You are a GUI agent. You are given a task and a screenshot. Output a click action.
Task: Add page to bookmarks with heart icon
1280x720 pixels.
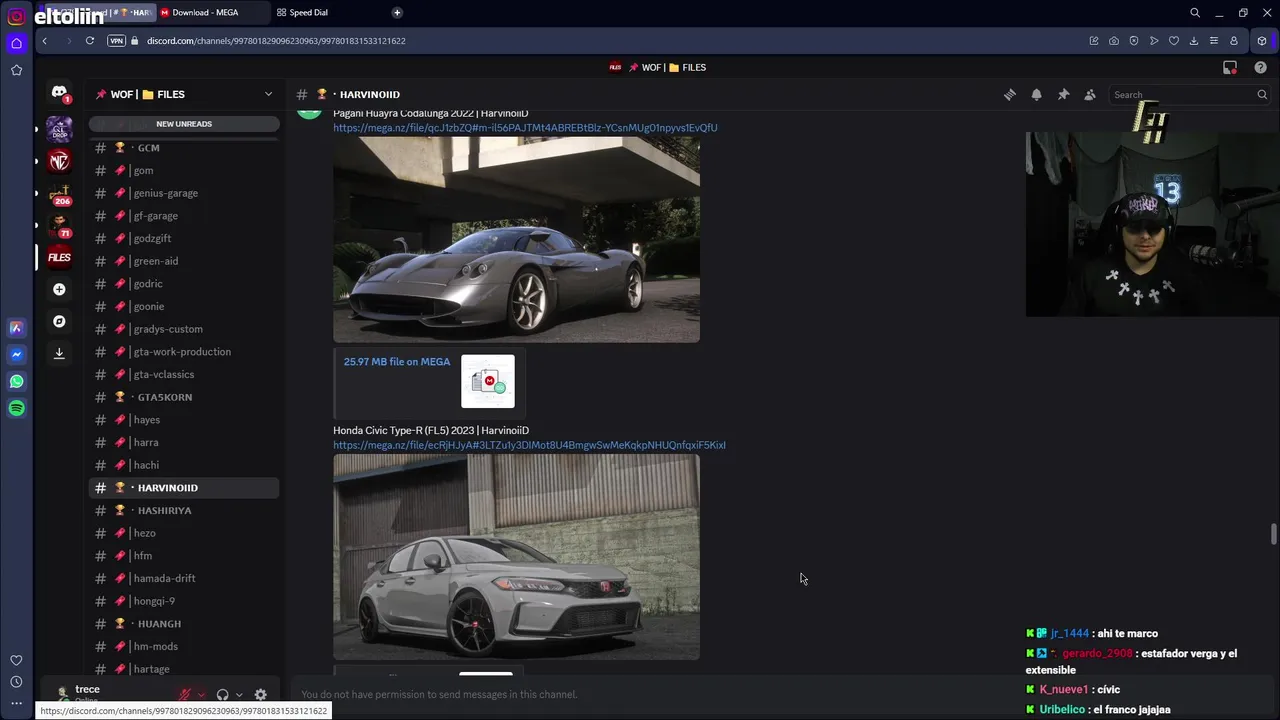[x=1174, y=41]
